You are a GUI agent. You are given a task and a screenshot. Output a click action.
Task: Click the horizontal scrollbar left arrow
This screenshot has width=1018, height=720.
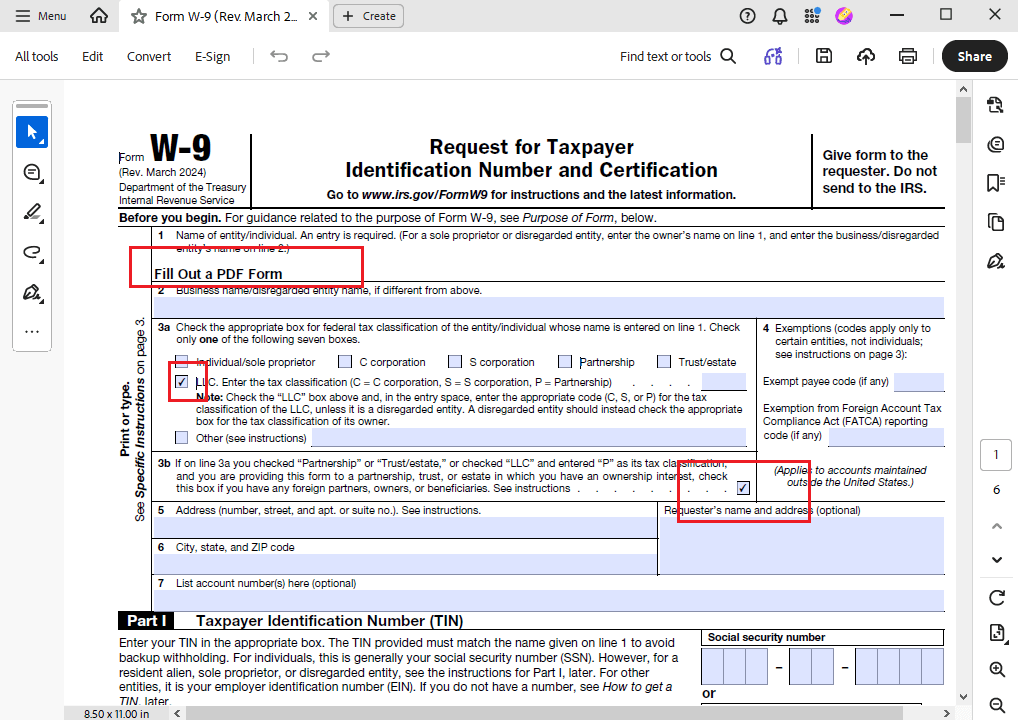tap(177, 713)
